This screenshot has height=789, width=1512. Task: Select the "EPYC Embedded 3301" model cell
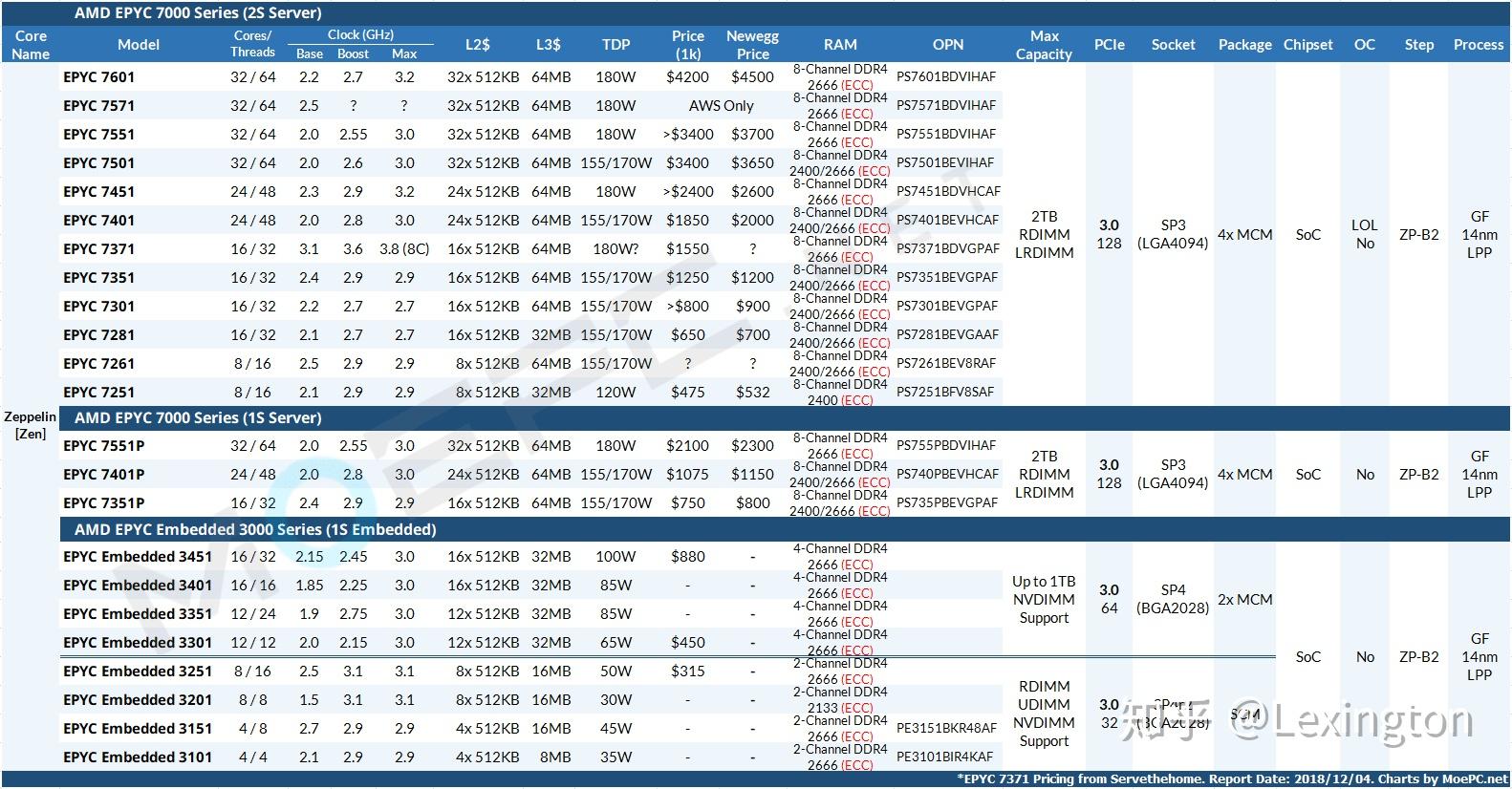(x=138, y=643)
